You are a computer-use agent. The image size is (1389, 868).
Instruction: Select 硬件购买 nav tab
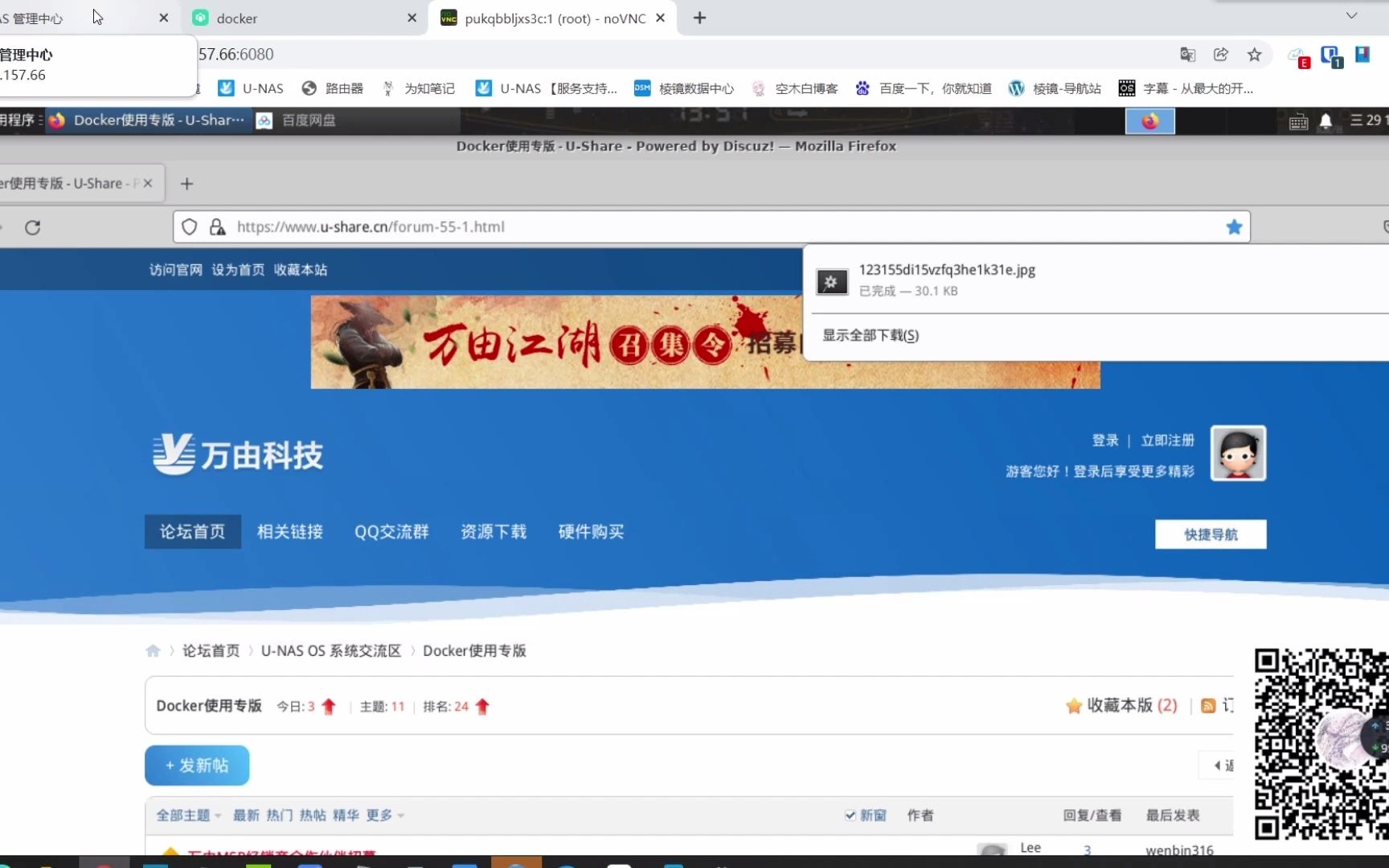[591, 531]
